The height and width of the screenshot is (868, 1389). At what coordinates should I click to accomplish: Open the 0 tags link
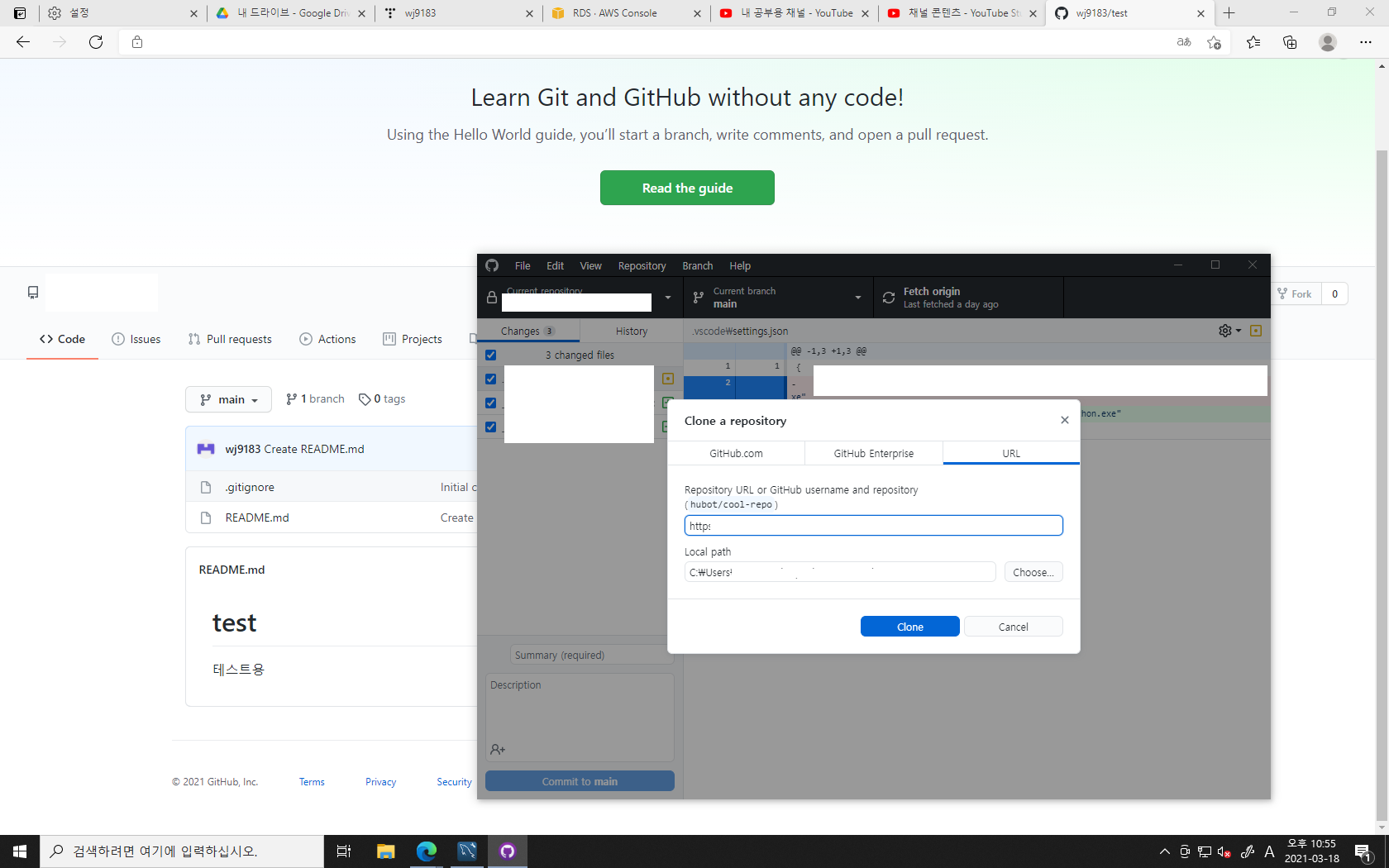[382, 398]
